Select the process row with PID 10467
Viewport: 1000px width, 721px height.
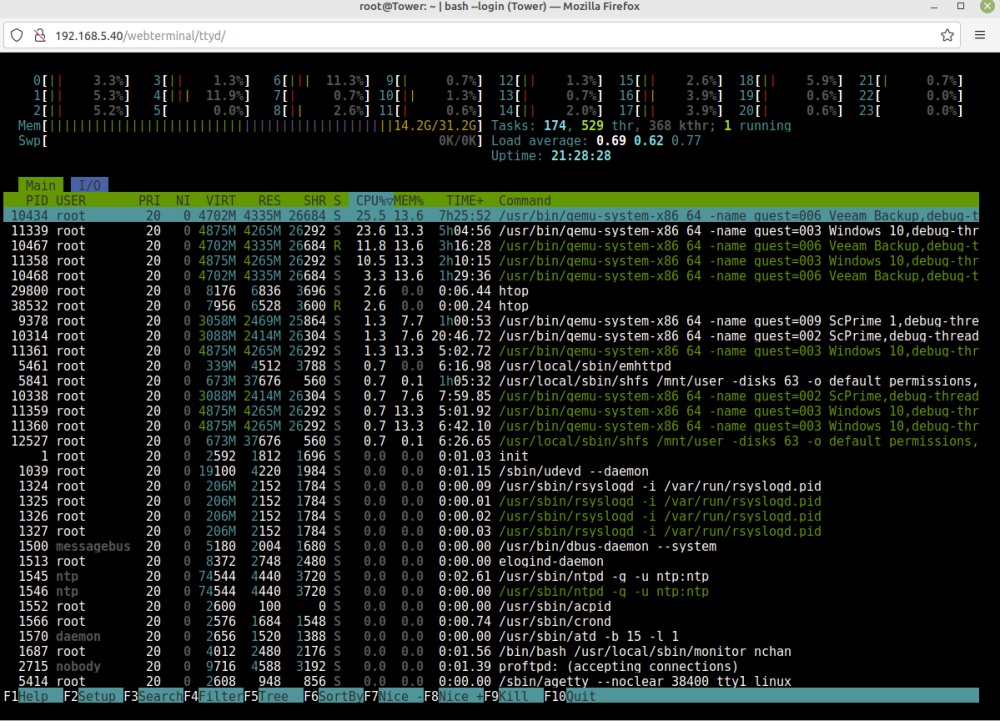pyautogui.click(x=491, y=245)
